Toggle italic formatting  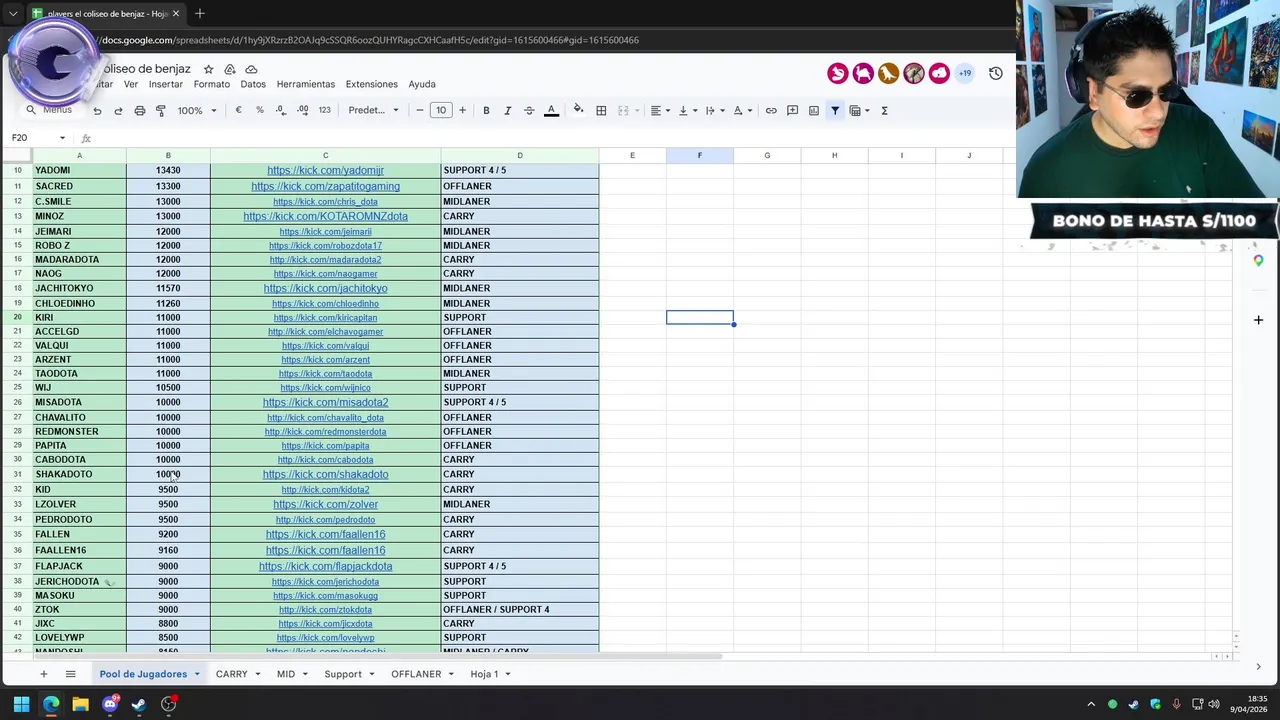tap(508, 110)
